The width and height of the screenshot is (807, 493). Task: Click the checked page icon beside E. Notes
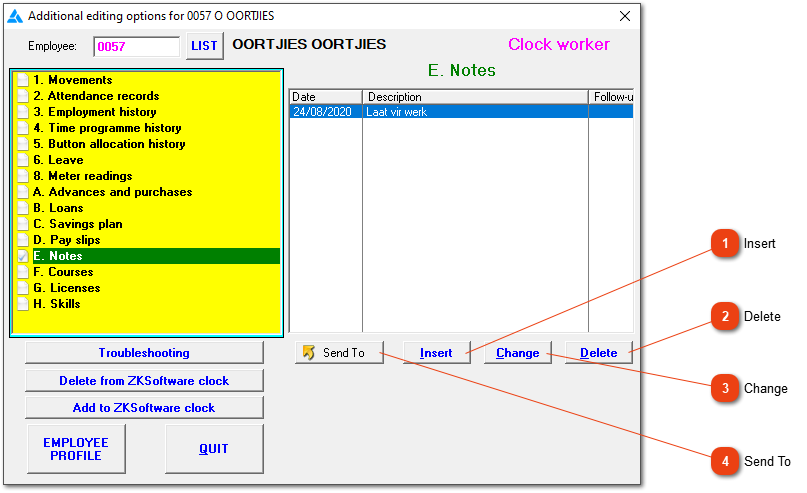pos(23,256)
